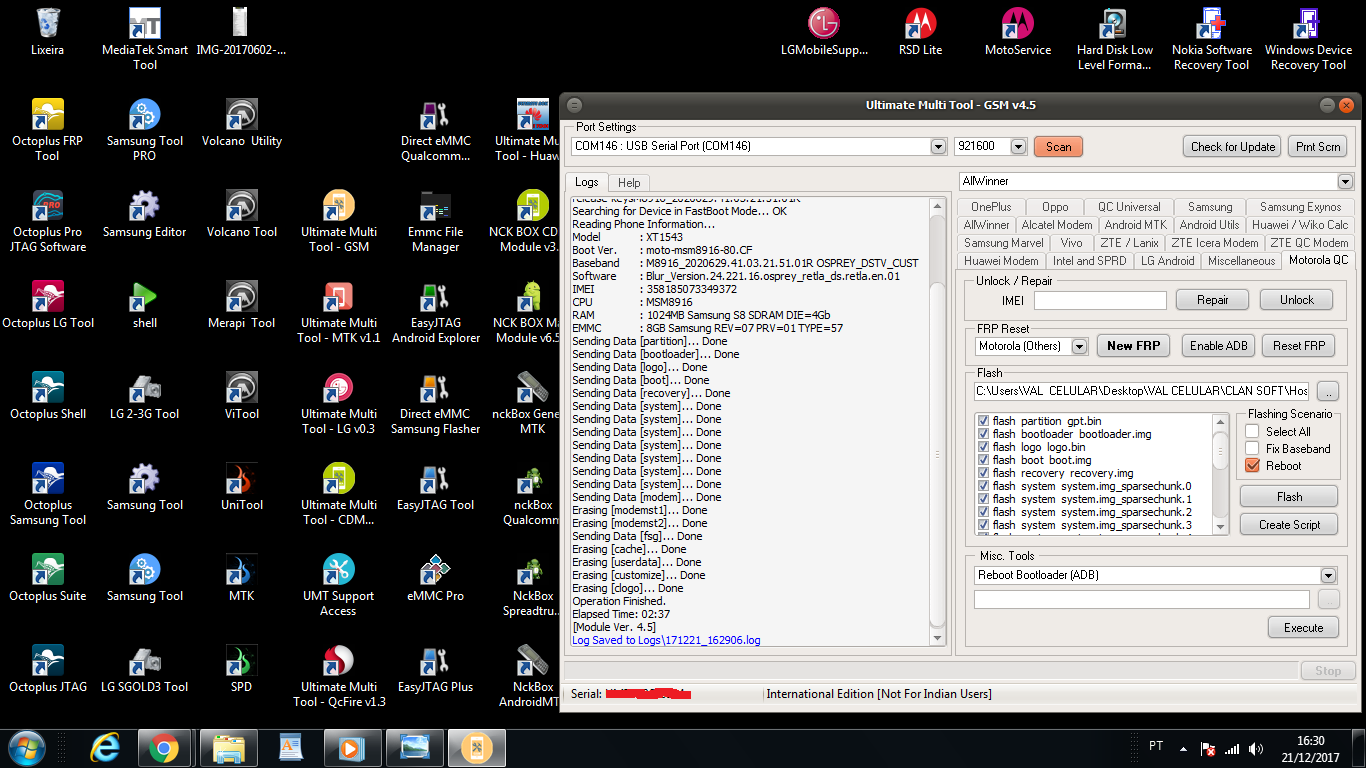The width and height of the screenshot is (1366, 768).
Task: Open MediaTek Smart Tool desktop icon
Action: (145, 40)
